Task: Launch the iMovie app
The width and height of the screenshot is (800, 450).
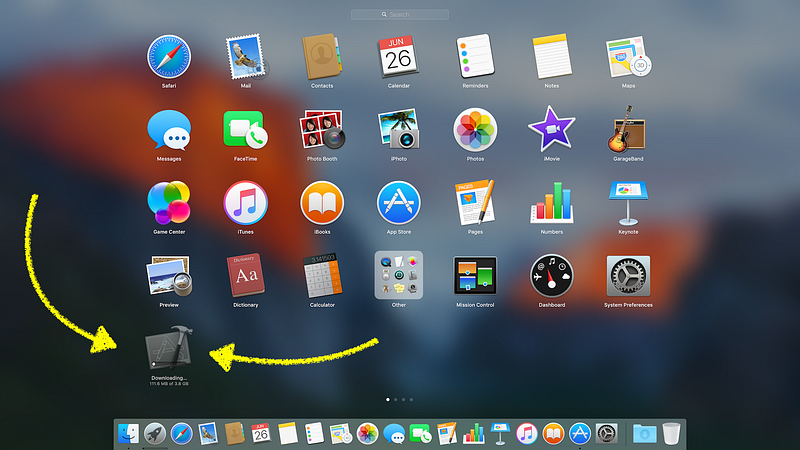Action: tap(552, 130)
